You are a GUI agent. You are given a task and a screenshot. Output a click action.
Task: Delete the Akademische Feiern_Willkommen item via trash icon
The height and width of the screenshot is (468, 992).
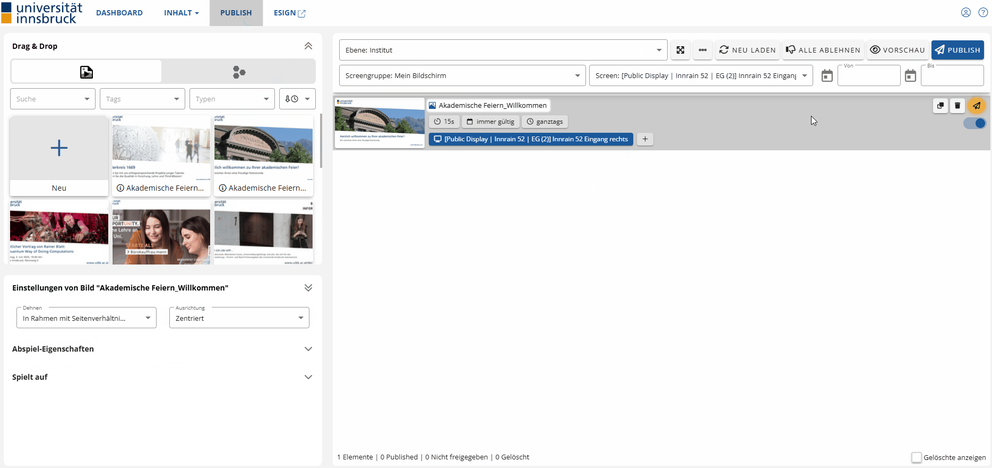point(957,105)
